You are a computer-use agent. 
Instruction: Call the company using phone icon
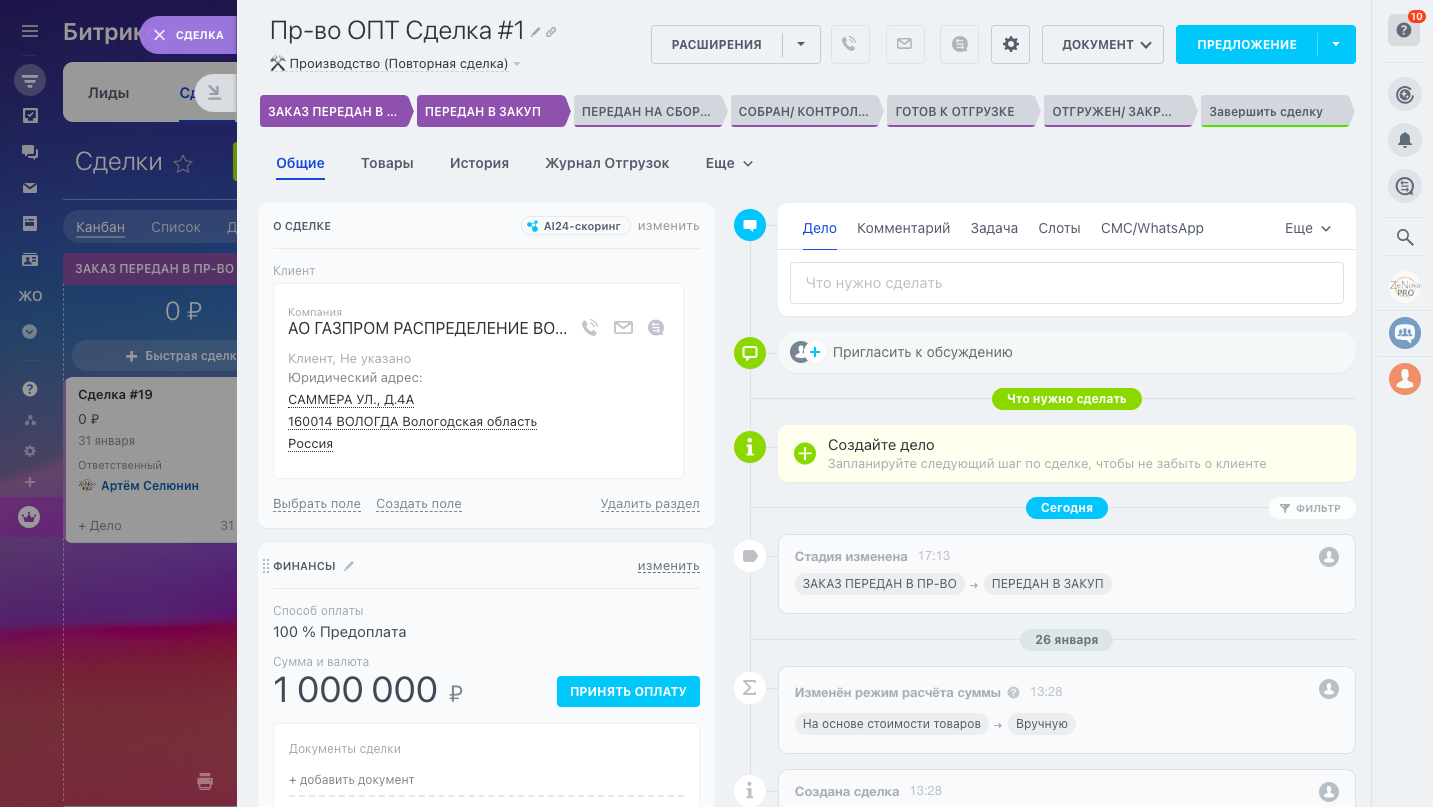click(590, 328)
